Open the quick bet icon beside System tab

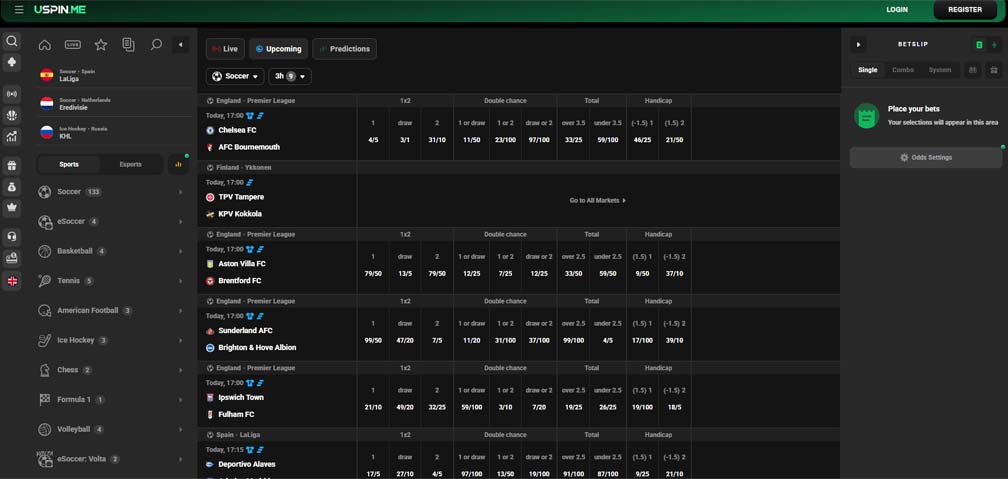973,70
